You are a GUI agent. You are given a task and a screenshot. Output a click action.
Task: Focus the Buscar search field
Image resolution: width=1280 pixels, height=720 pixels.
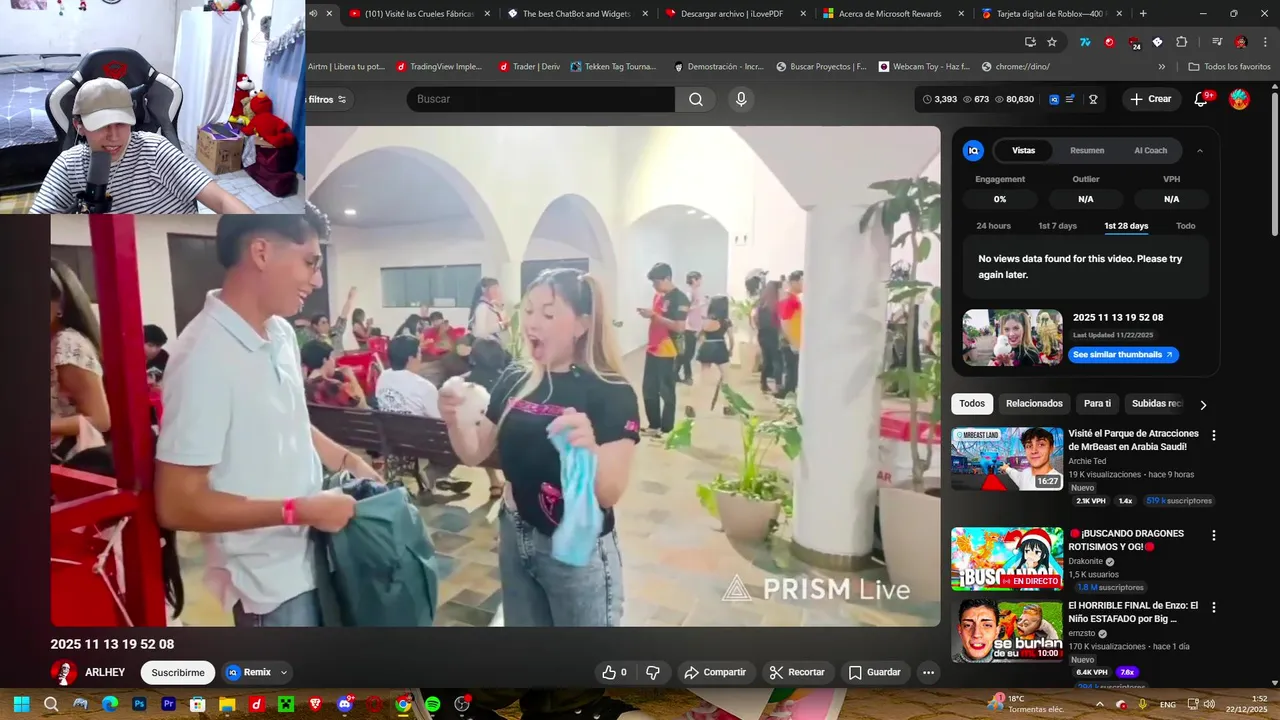541,99
